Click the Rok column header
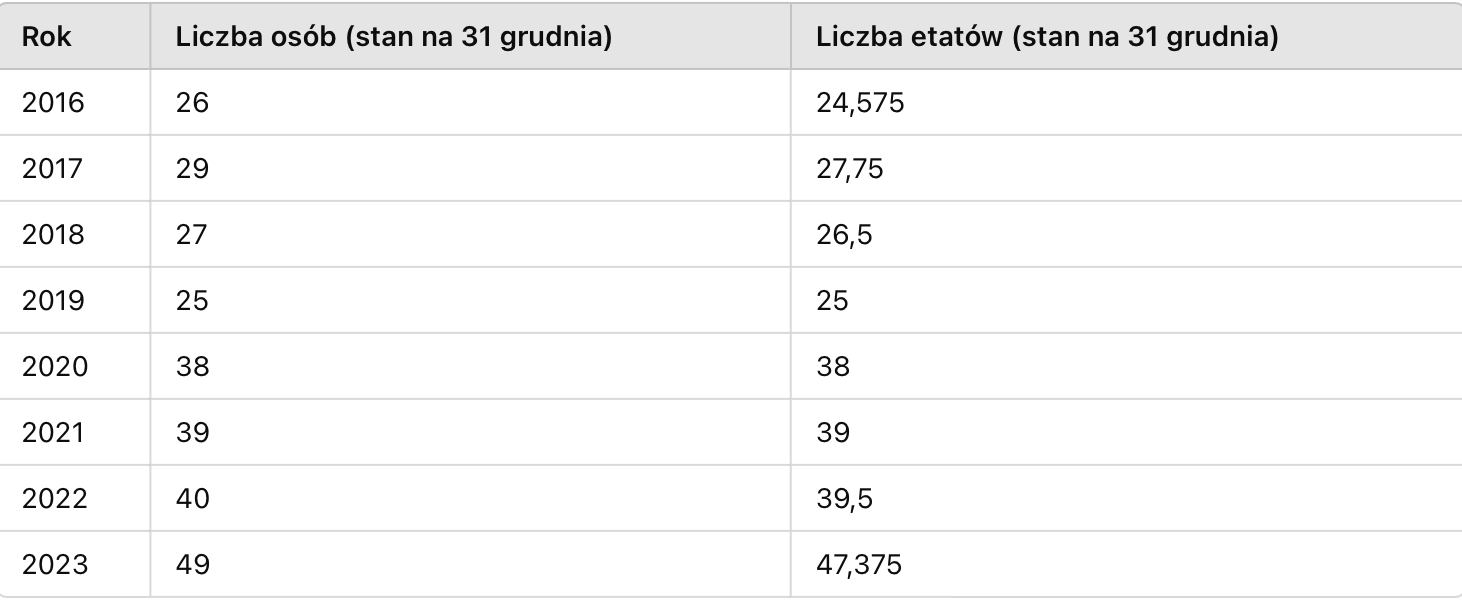1462x602 pixels. 75,36
